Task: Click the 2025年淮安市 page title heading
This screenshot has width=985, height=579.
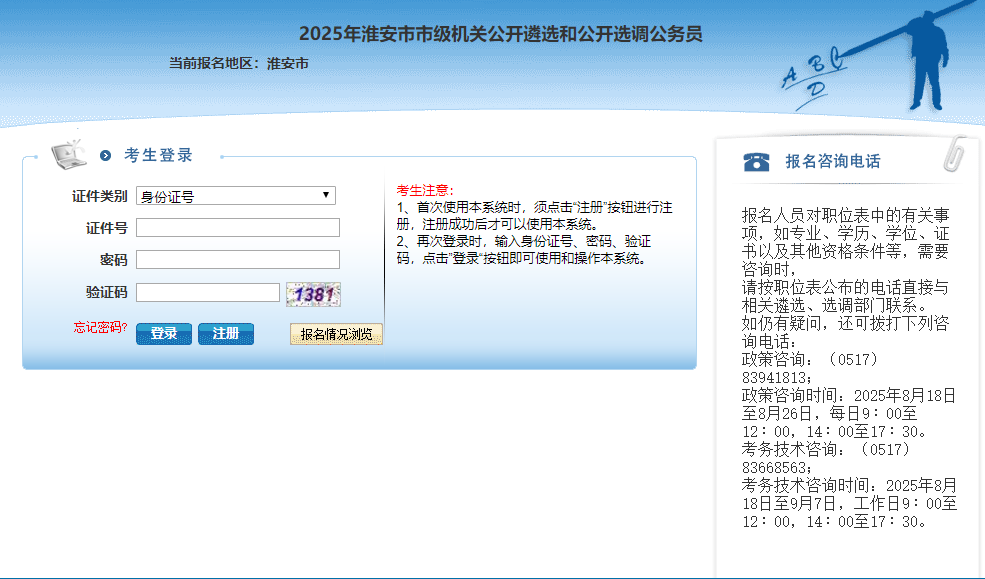Action: click(500, 34)
